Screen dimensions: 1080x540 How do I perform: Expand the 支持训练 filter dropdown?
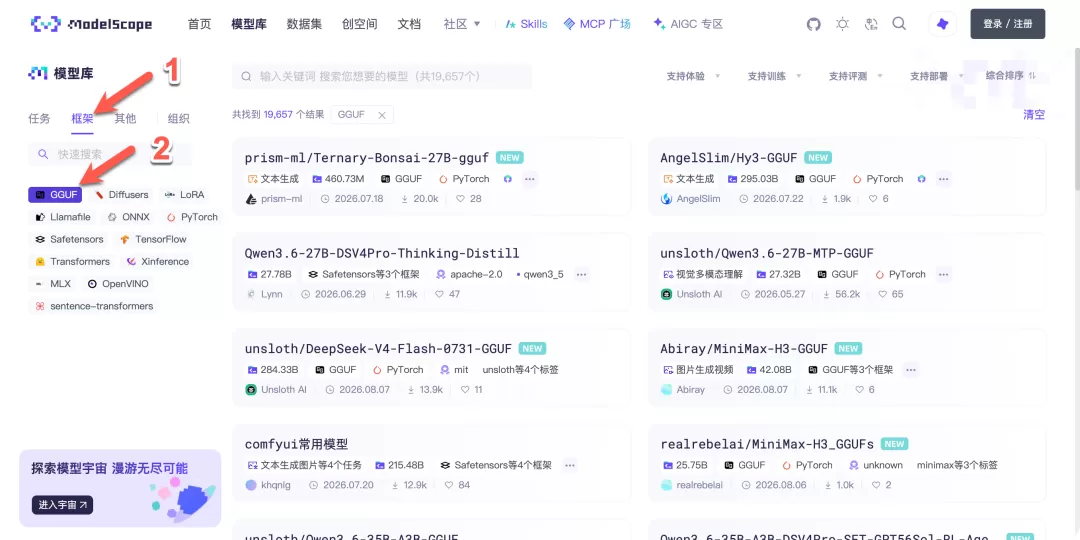(x=775, y=76)
